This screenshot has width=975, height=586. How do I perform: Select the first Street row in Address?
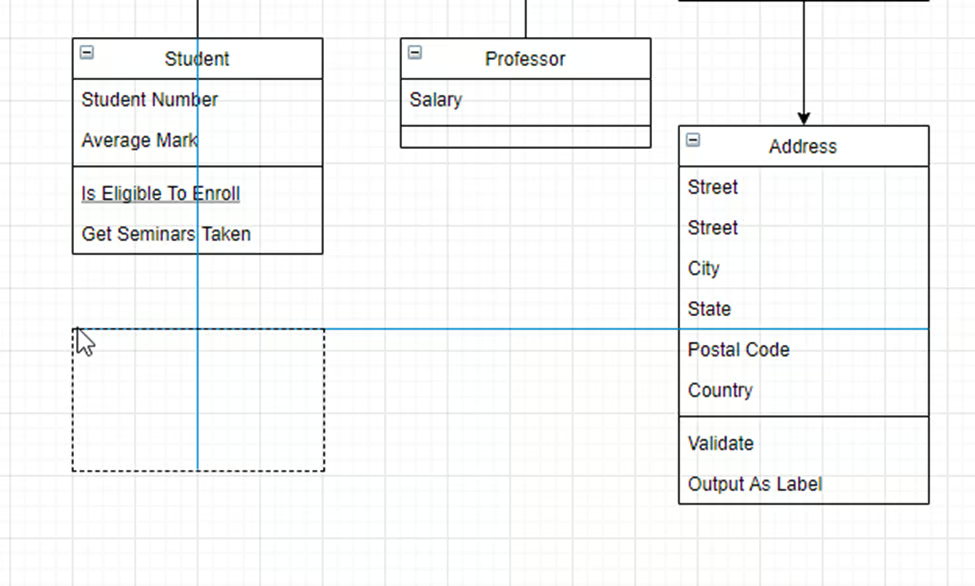click(713, 187)
